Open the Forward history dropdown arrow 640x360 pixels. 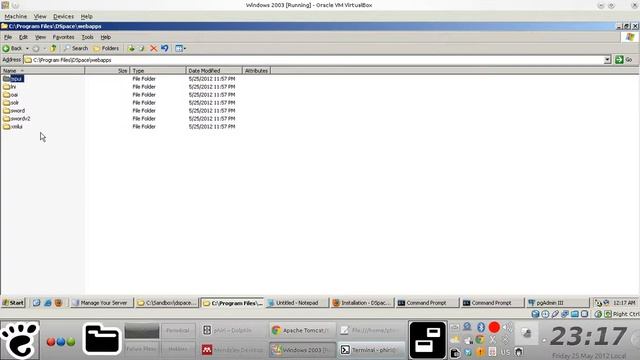coord(44,48)
